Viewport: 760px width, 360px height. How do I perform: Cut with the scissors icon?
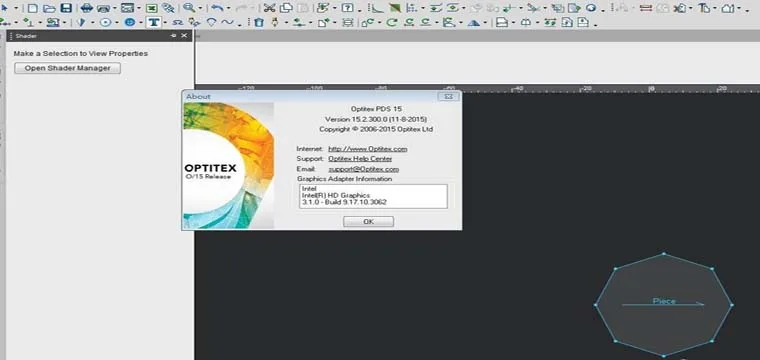pos(269,8)
